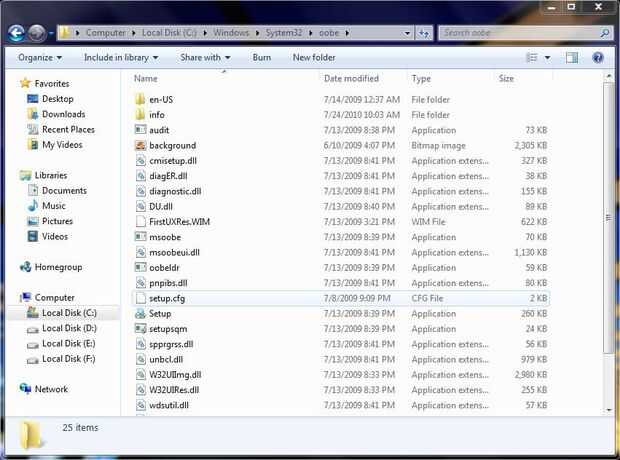620x460 pixels.
Task: Open the recent pages dropdown beside navigation arrows
Action: pos(51,34)
